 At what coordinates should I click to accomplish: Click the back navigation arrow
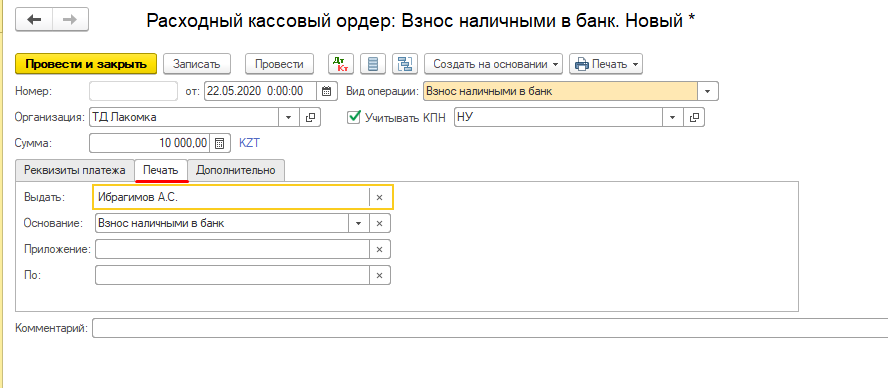[34, 20]
